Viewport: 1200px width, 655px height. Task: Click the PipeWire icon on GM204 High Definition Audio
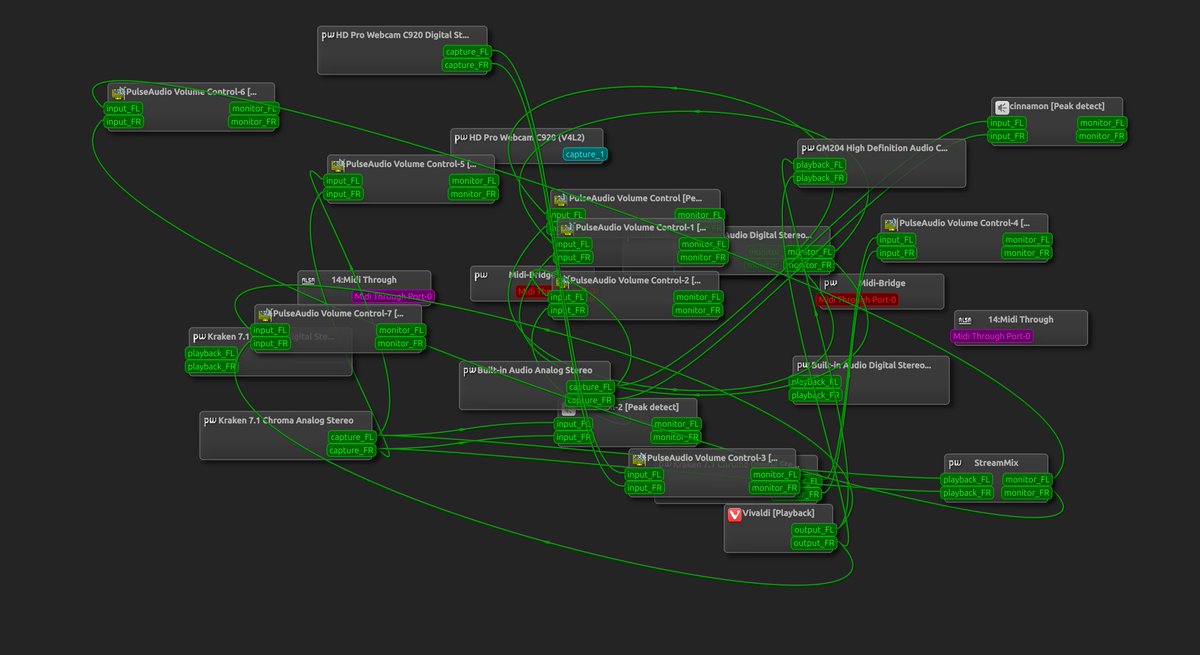click(807, 148)
